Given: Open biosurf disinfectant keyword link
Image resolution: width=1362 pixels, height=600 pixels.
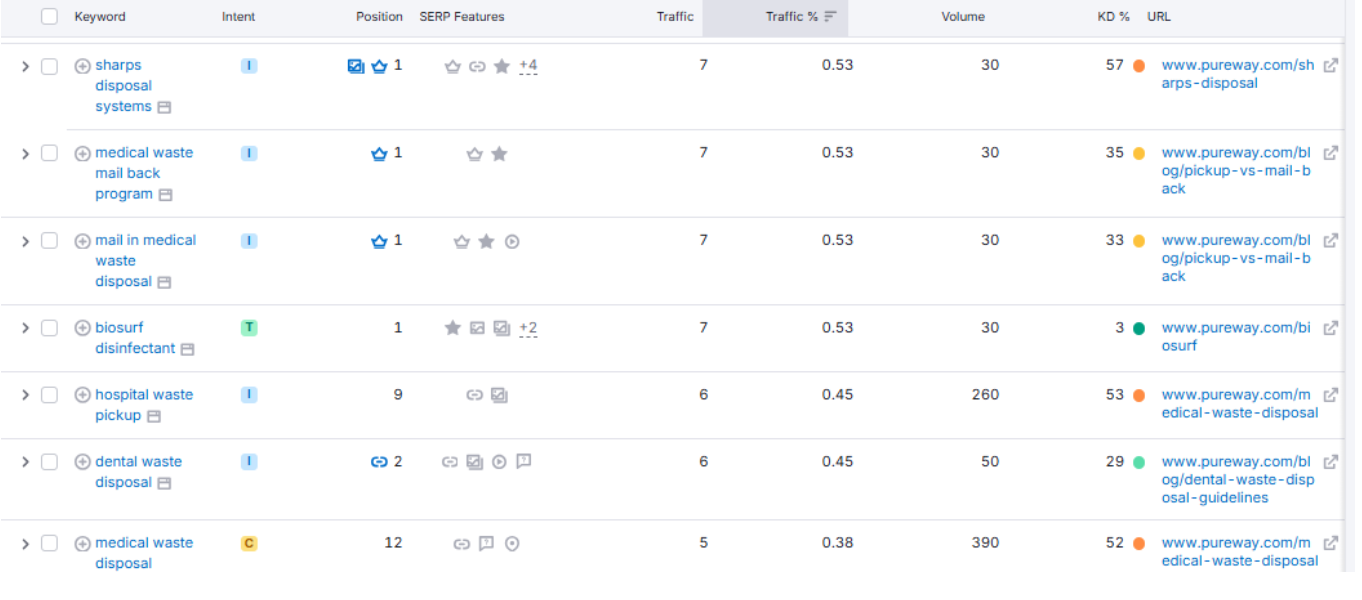Looking at the screenshot, I should (135, 338).
